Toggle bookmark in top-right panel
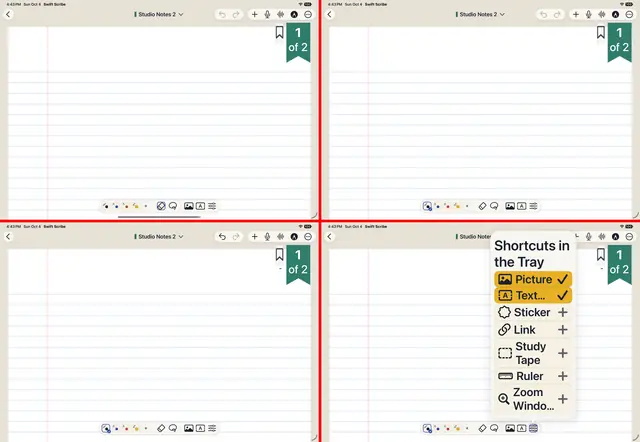Viewport: 640px width, 442px height. tap(601, 32)
